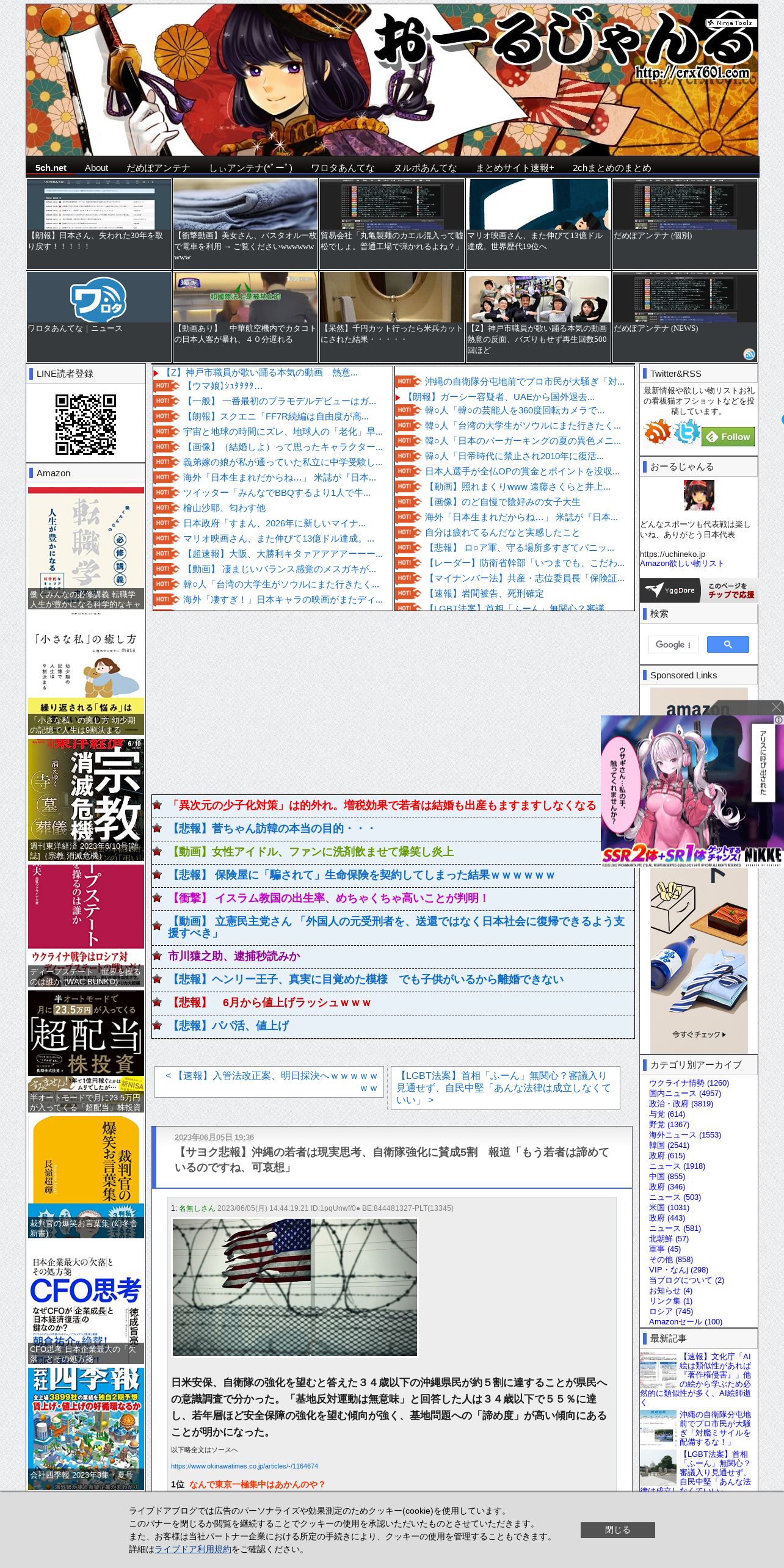784x1568 pixels.
Task: Click the small RSS icon below thumbnail grid
Action: tap(749, 354)
